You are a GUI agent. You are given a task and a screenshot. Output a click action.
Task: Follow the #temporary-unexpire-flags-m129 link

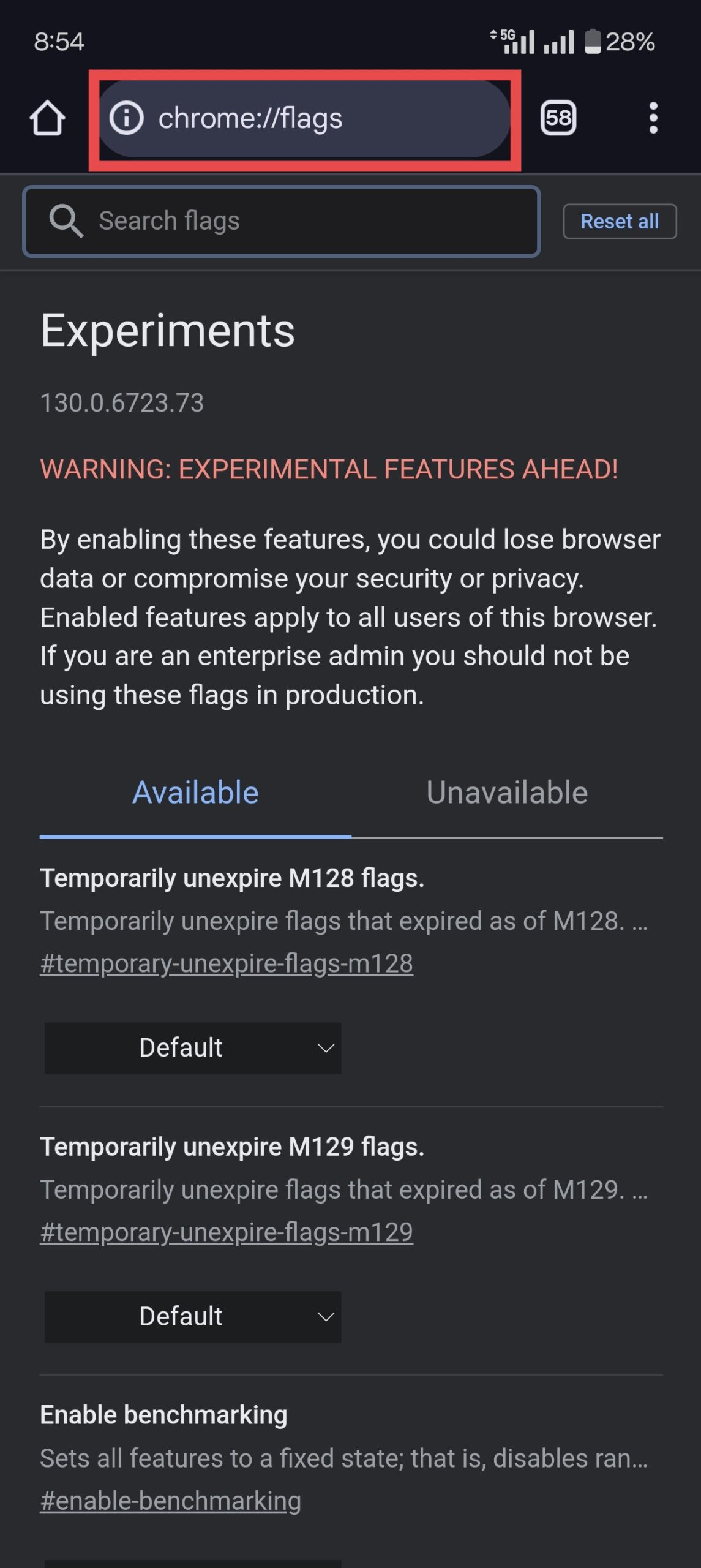(x=227, y=1232)
